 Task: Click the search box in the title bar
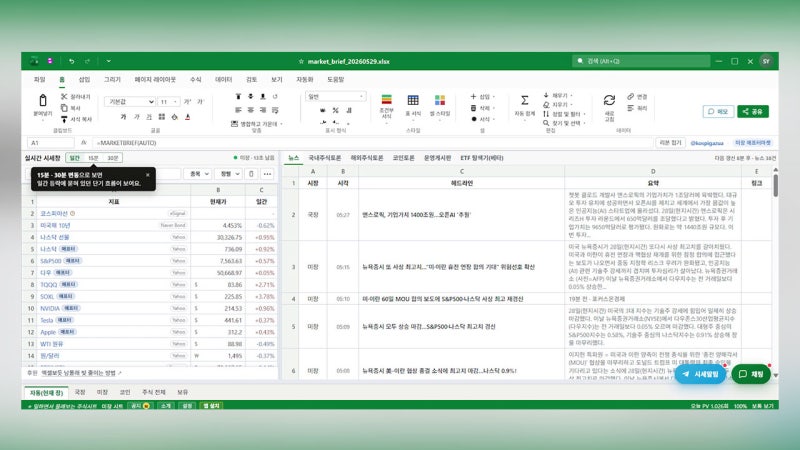coord(641,61)
